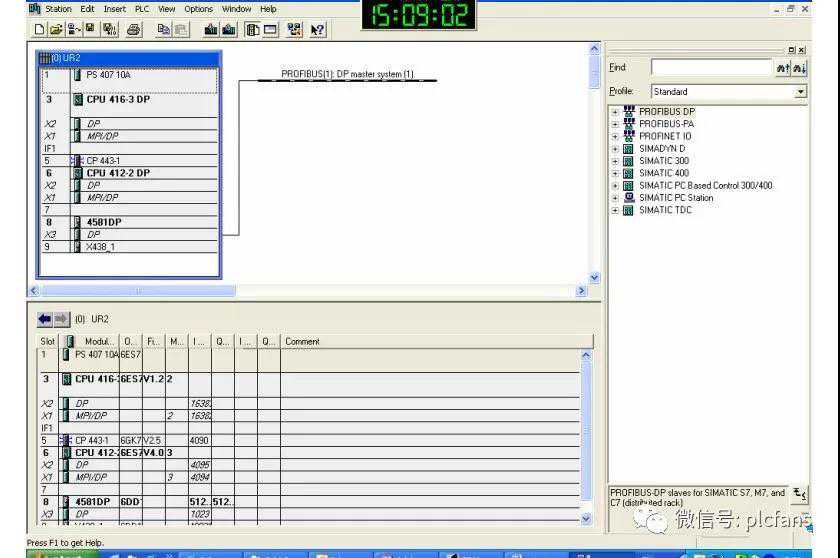Viewport: 840px width, 558px height.
Task: Expand the PROFIBUS DP catalog node
Action: 615,112
